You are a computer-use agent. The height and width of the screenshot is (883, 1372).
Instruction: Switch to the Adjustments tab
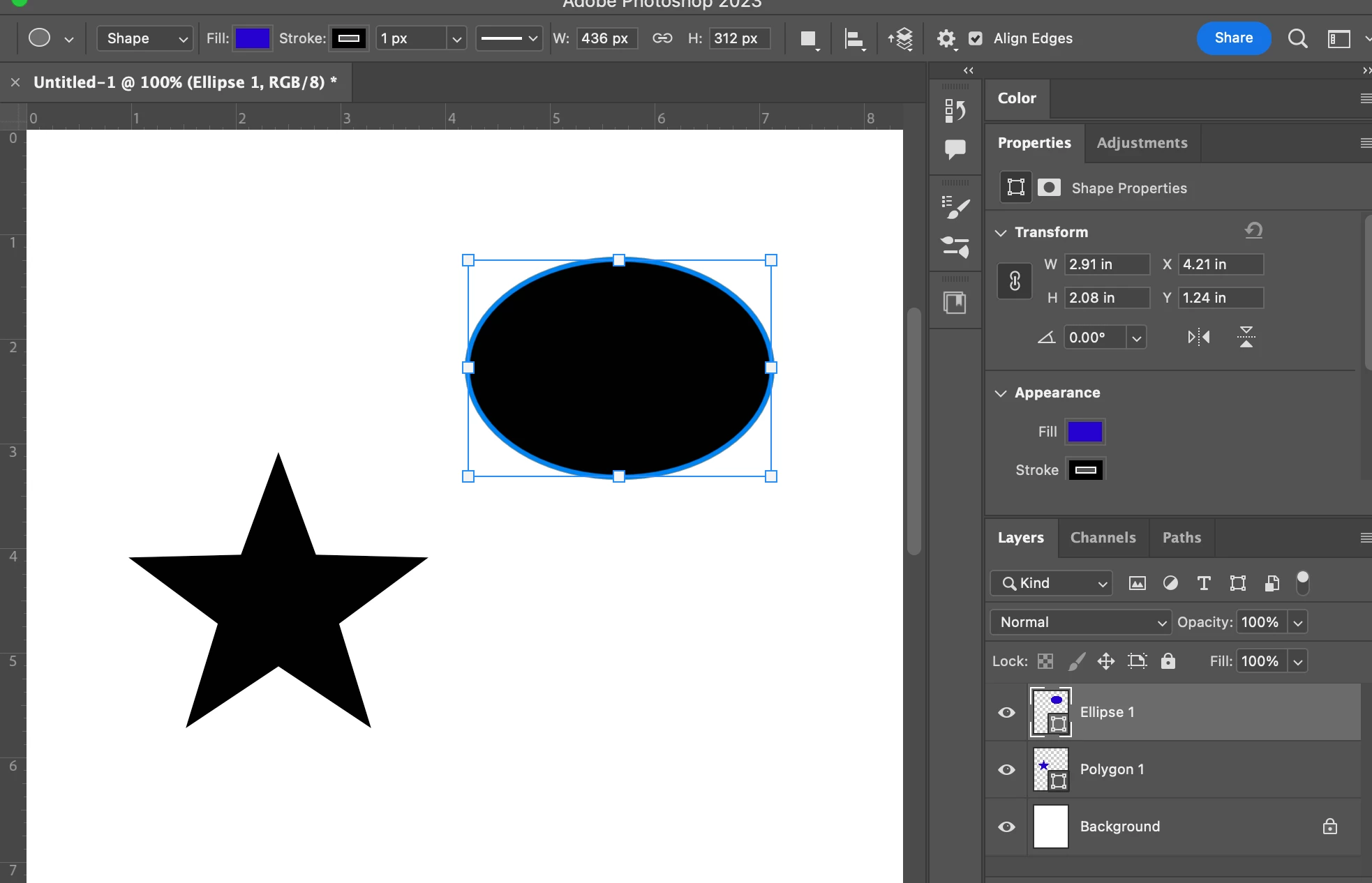tap(1142, 143)
